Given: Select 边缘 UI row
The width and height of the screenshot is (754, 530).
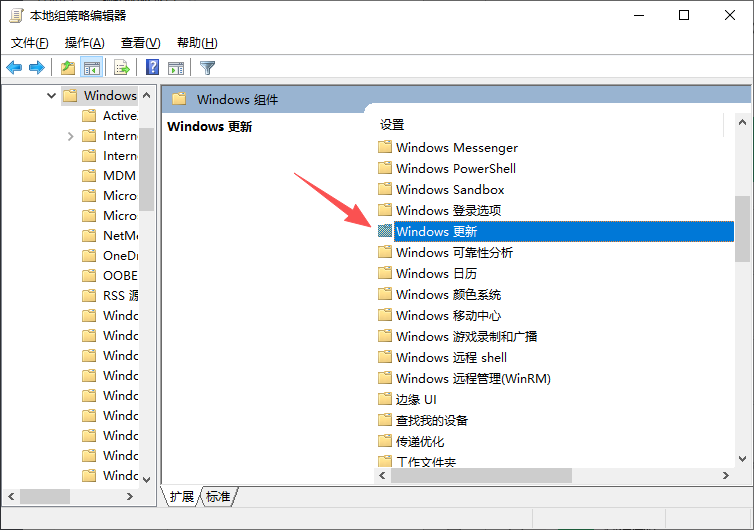Looking at the screenshot, I should coord(416,400).
